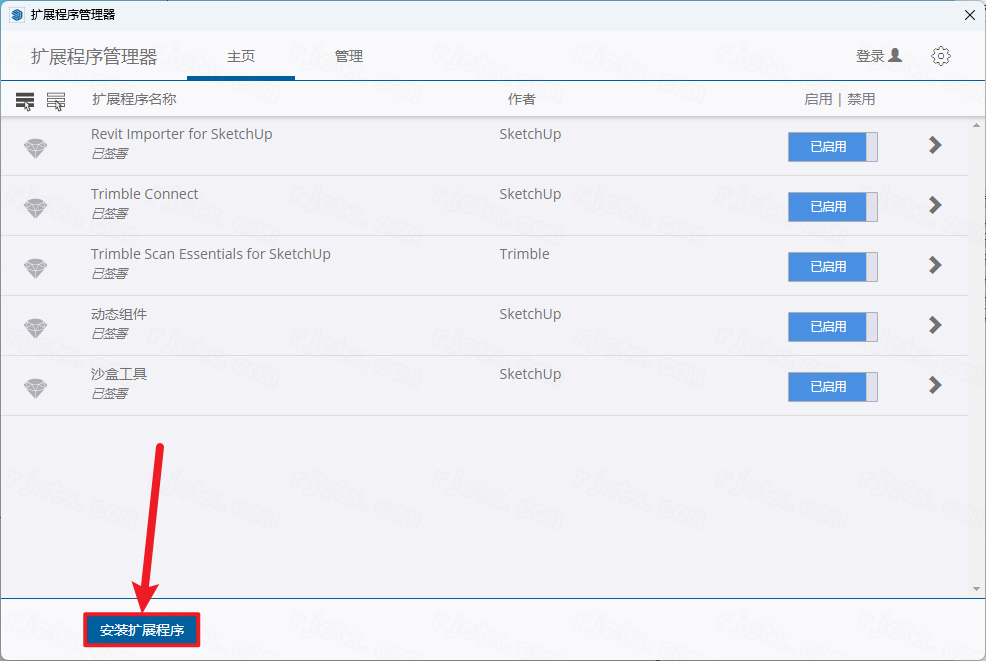Viewport: 986px width, 661px height.
Task: Click the select-all extensions list icon
Action: [25, 101]
